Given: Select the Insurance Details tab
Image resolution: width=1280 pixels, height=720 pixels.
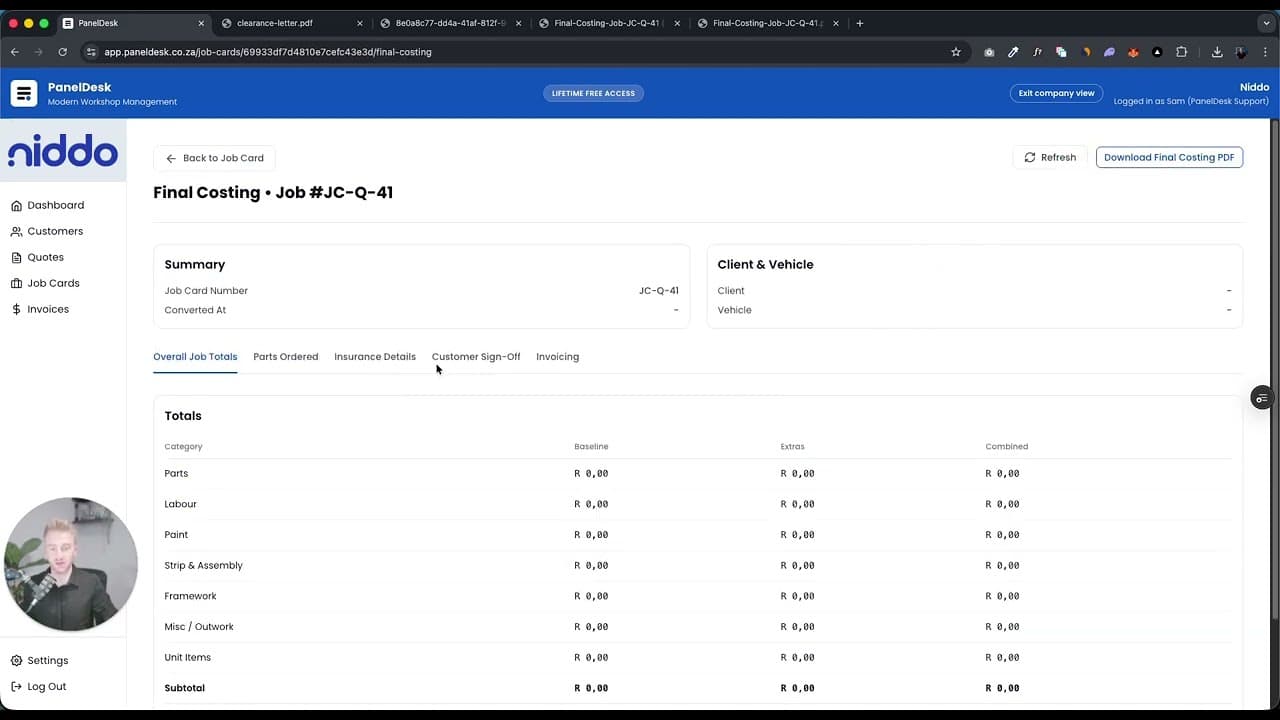Looking at the screenshot, I should 374,356.
